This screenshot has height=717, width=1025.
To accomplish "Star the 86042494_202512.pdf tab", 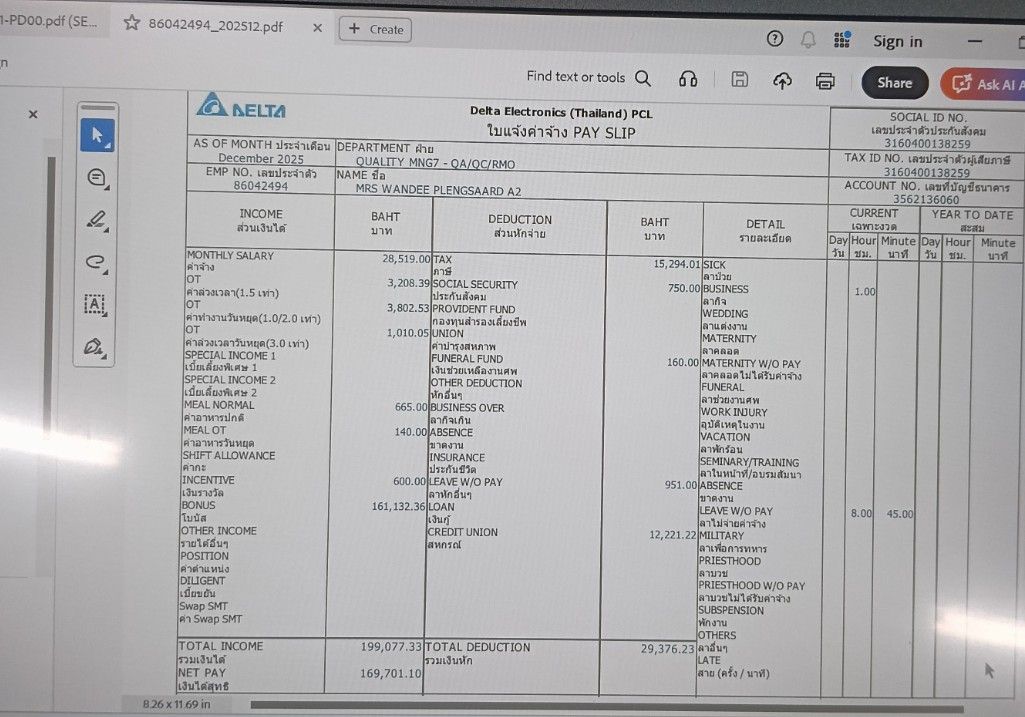I will pos(131,24).
